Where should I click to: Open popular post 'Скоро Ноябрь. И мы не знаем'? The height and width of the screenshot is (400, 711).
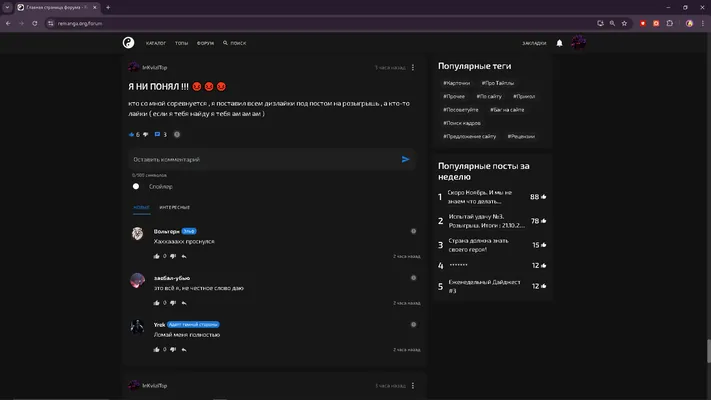pyautogui.click(x=480, y=197)
